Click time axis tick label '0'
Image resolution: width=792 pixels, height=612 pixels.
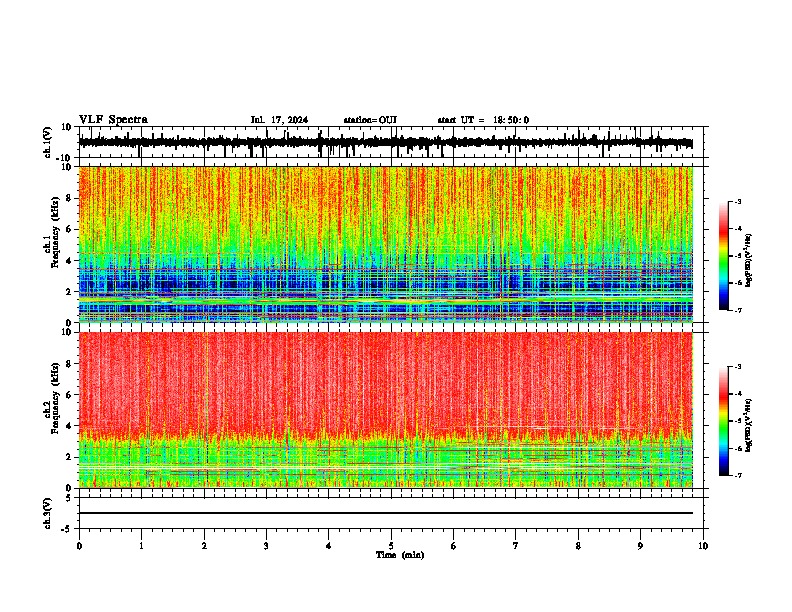click(x=79, y=546)
